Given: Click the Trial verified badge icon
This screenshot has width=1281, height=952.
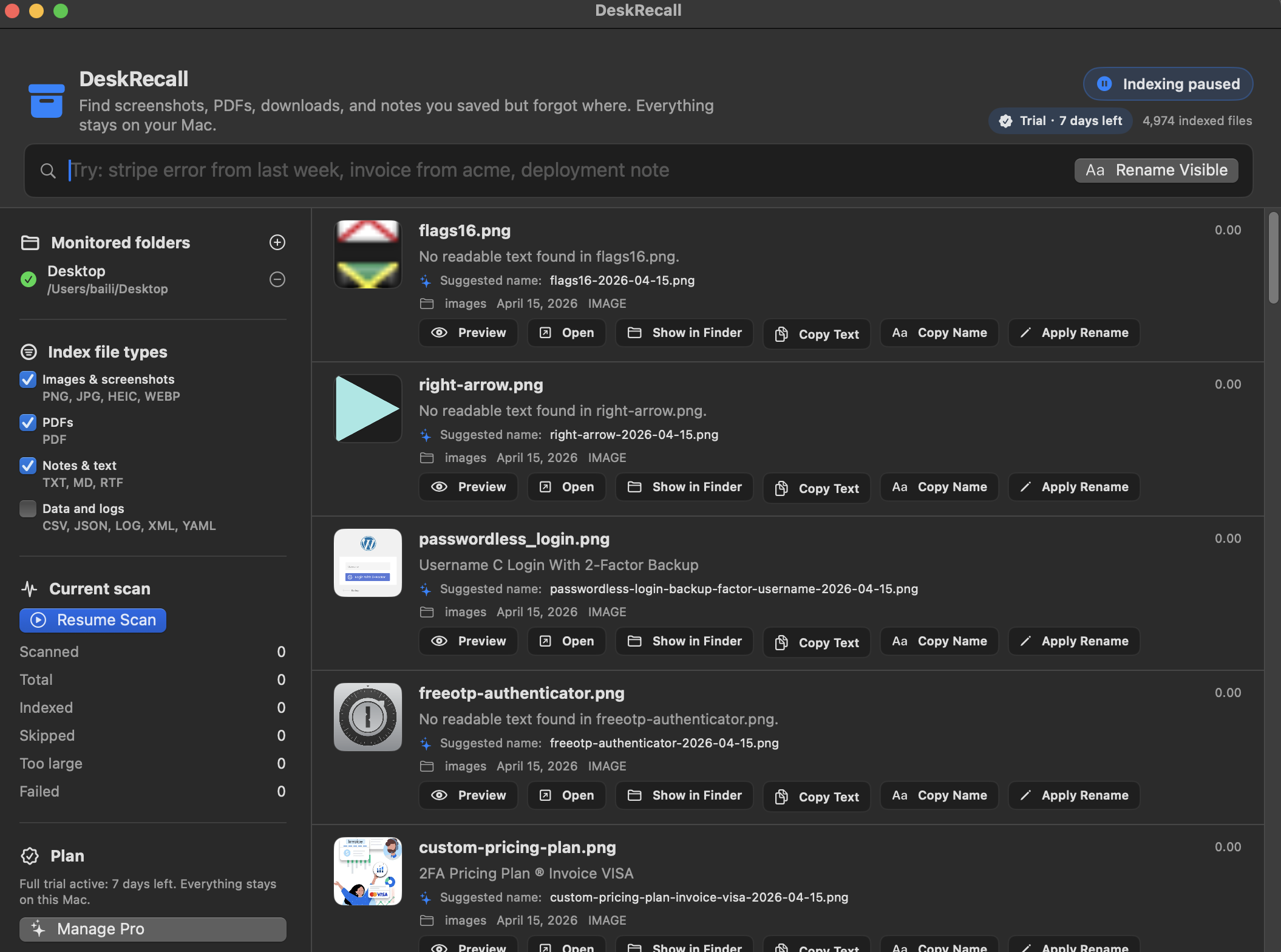Looking at the screenshot, I should 1005,121.
